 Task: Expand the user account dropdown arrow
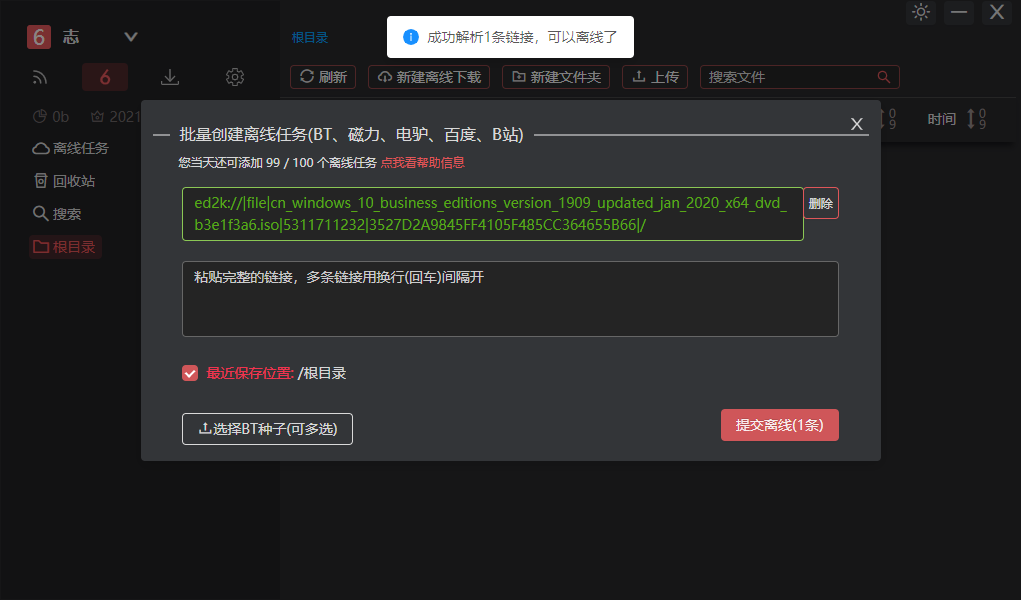[131, 37]
